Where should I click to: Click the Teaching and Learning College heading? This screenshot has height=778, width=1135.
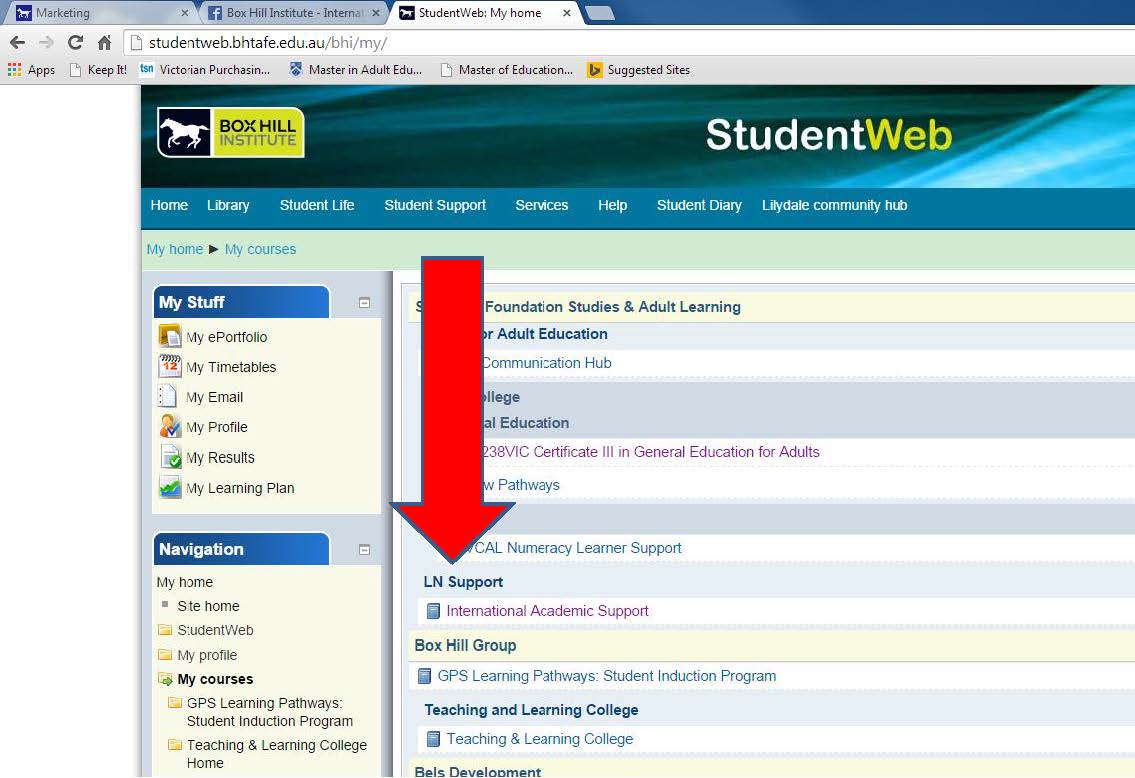(x=531, y=710)
